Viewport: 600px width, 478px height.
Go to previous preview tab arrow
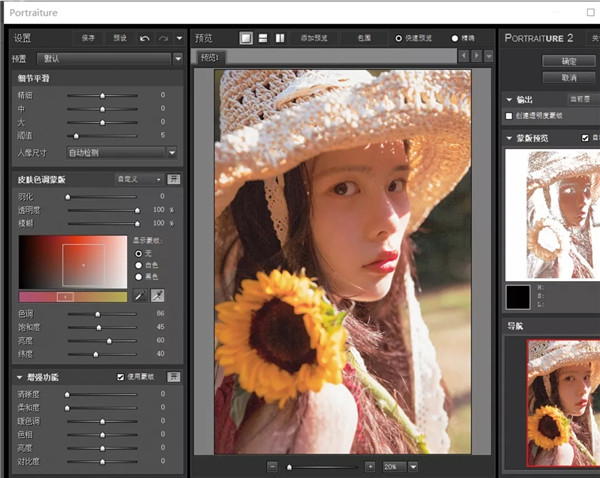tap(463, 56)
